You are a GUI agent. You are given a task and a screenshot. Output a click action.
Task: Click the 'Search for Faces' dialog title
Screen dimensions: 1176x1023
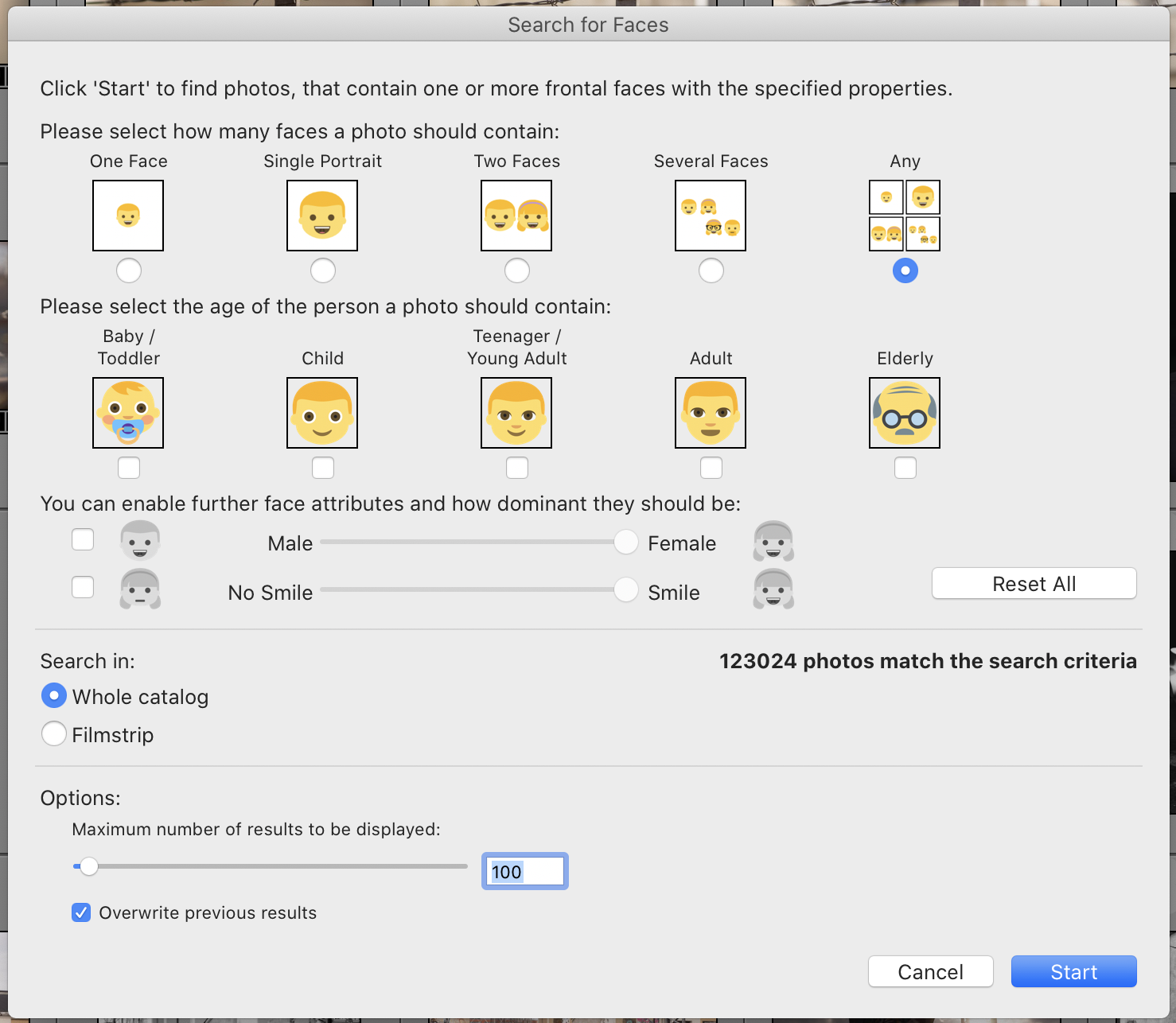point(589,25)
